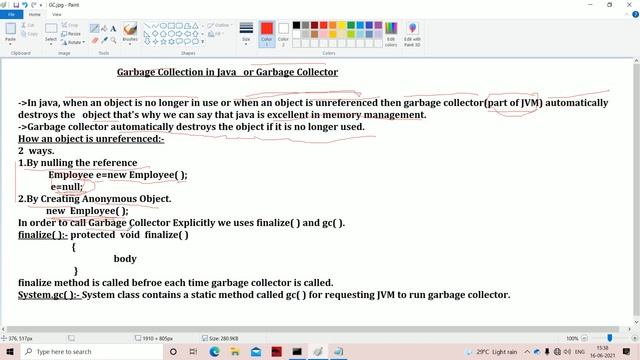Switch to the View ribbon tab

point(56,14)
